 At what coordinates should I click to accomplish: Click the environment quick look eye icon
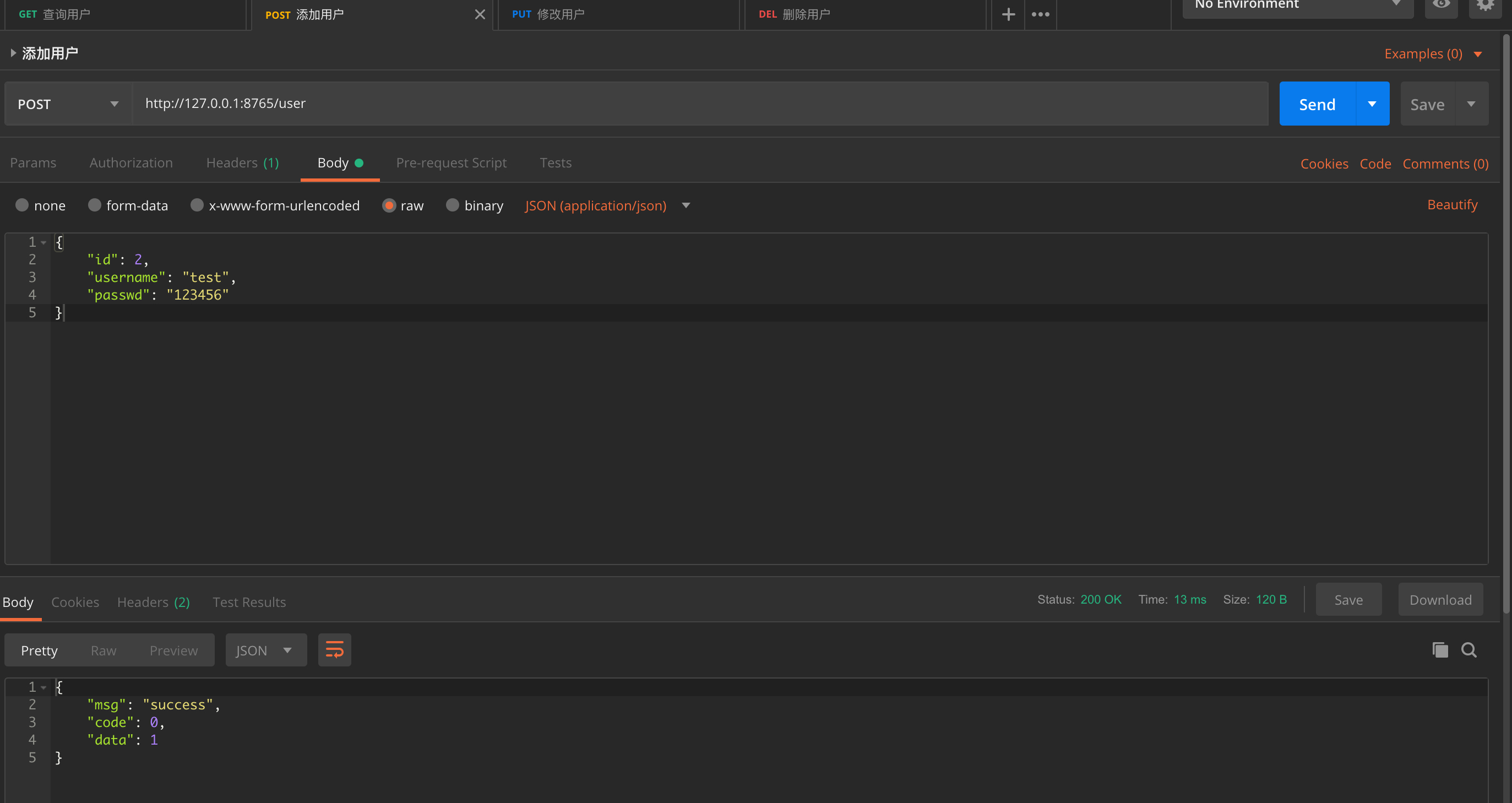pos(1441,5)
